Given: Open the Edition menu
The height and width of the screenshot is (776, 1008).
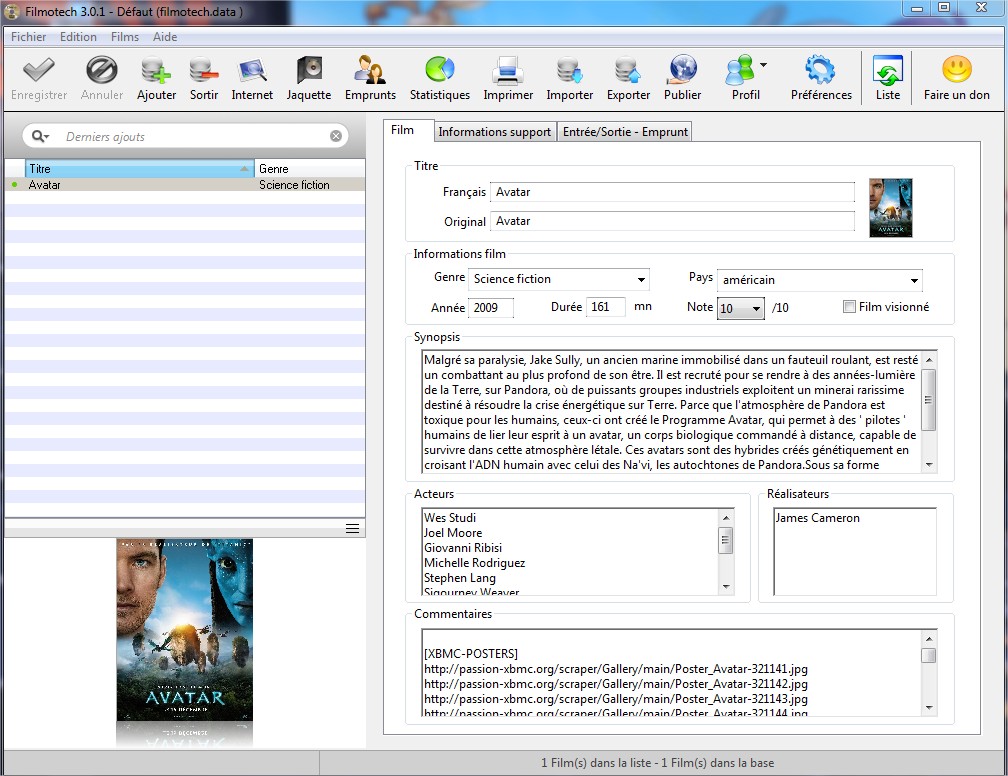Looking at the screenshot, I should coord(78,37).
